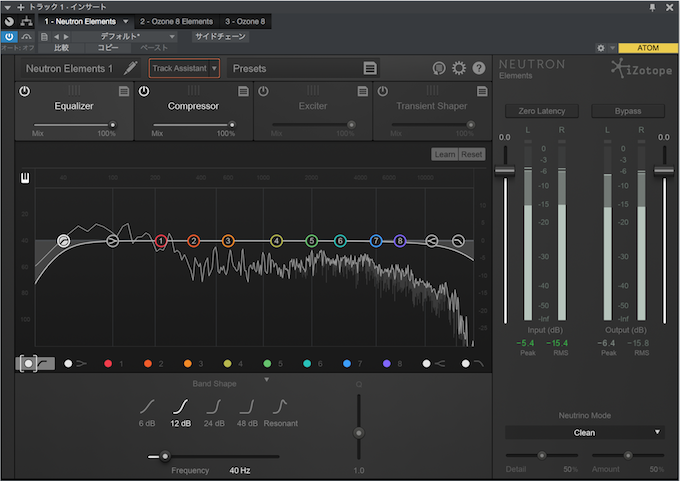Choose the 24 dB band shape
The image size is (680, 481).
click(x=214, y=412)
